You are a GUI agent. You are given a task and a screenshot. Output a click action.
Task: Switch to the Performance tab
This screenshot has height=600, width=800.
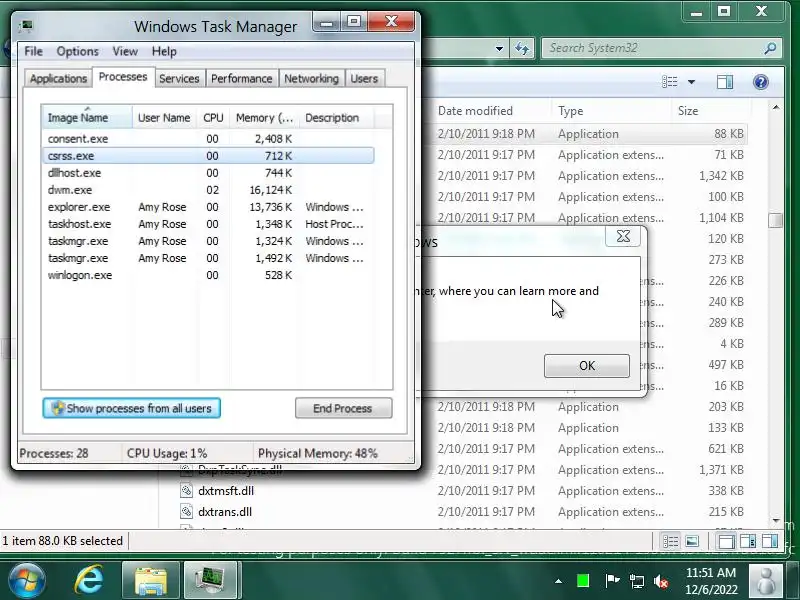(241, 79)
